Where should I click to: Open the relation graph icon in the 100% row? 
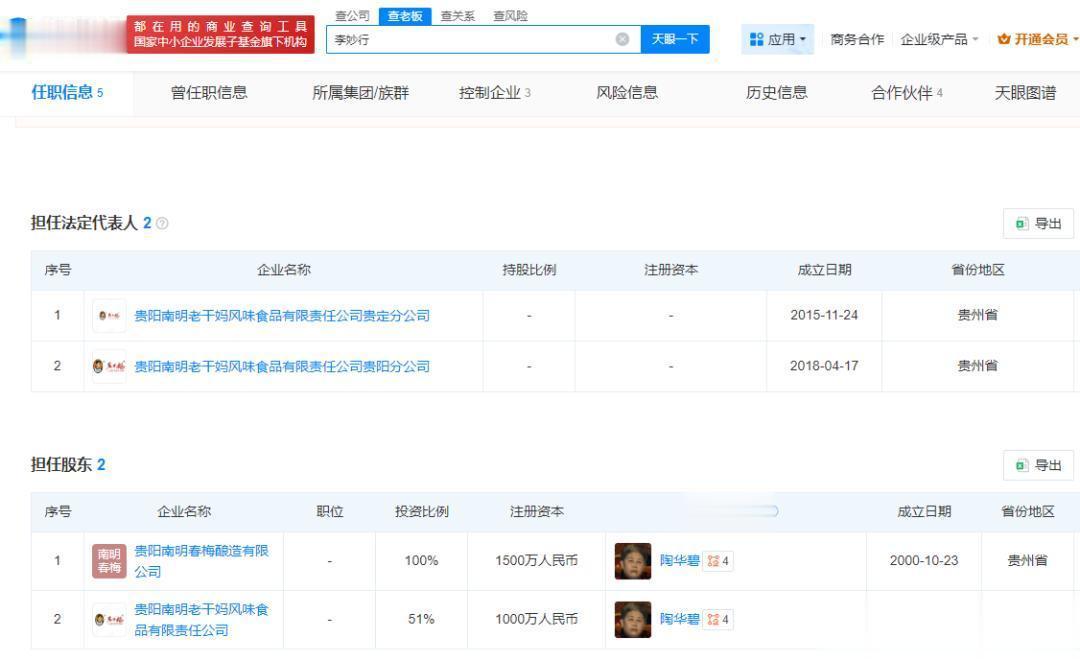[x=717, y=560]
